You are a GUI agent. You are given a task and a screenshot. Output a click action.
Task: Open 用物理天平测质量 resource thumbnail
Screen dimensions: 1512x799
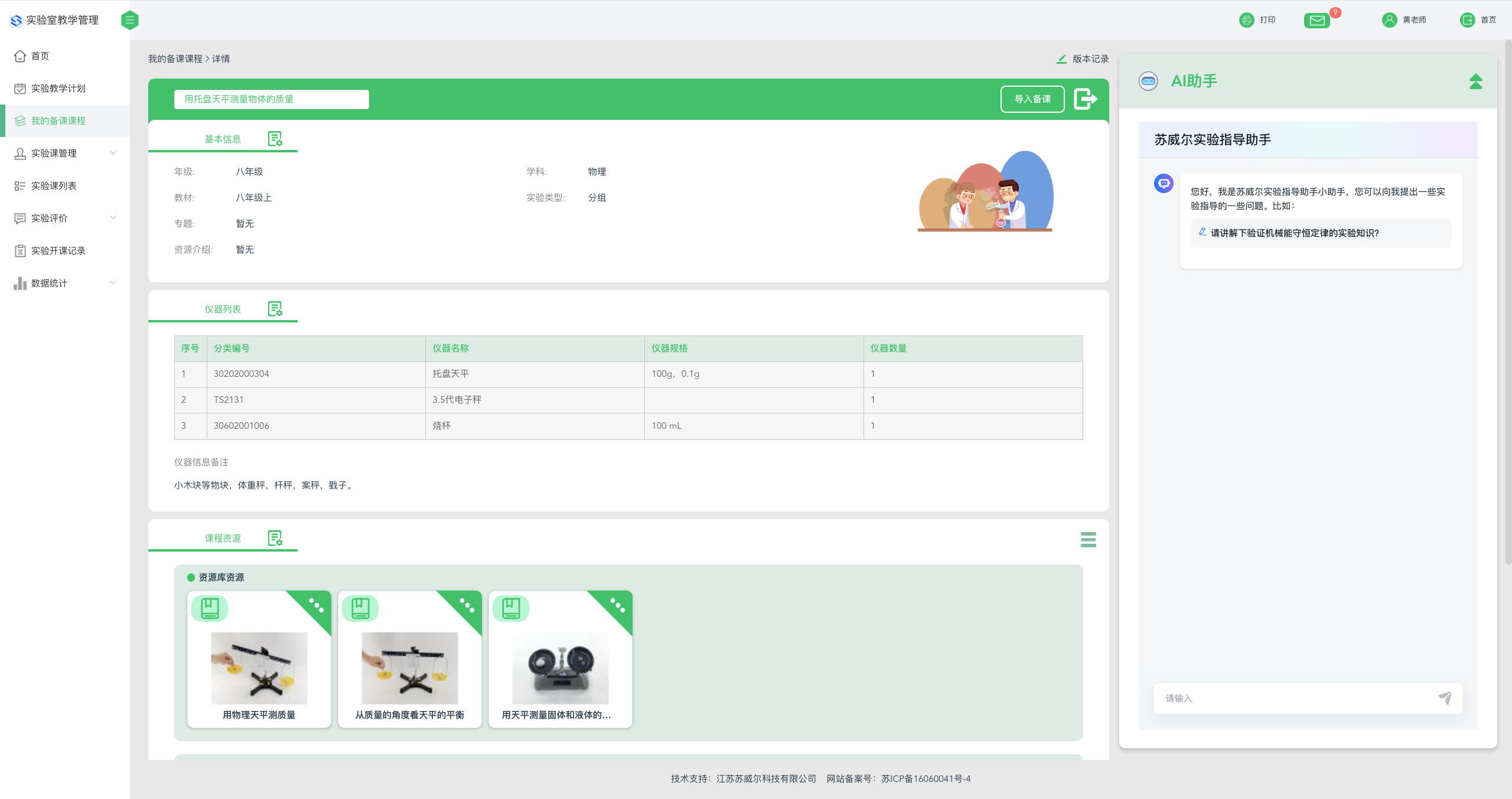tap(259, 668)
